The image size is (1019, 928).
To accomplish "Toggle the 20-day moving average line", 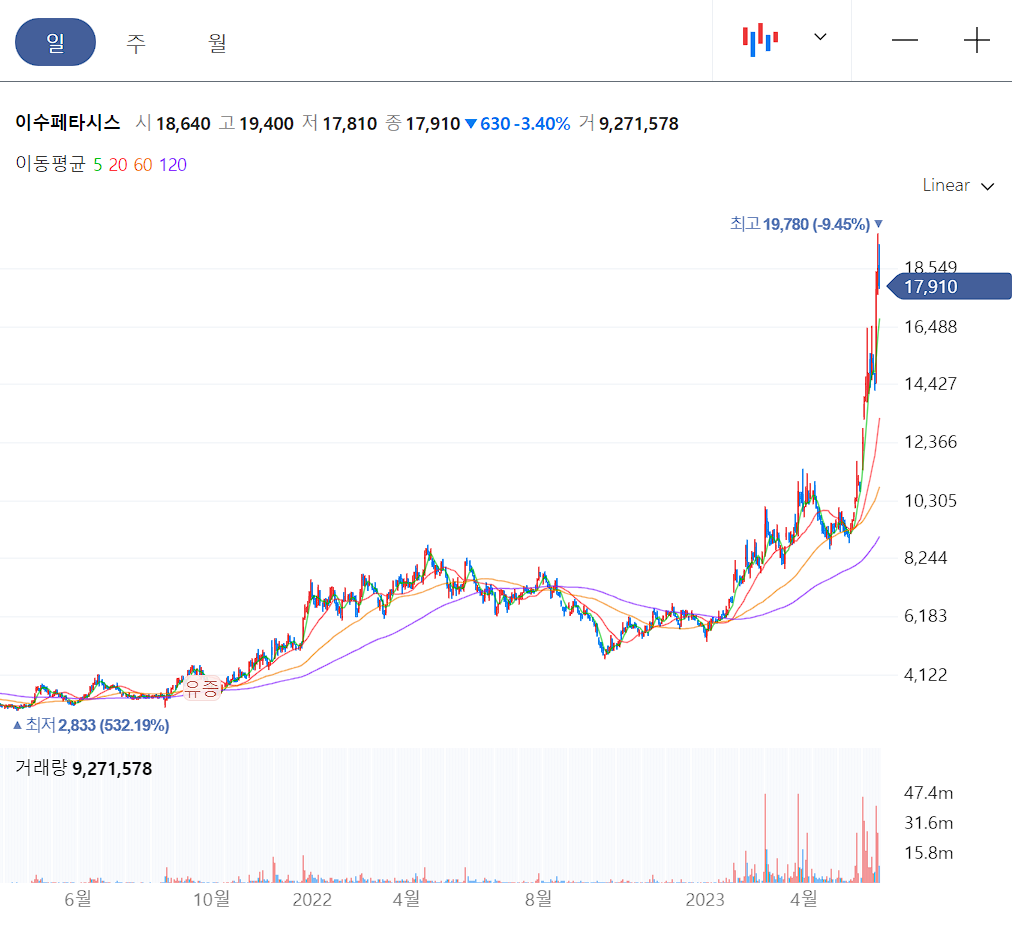I will pos(118,165).
